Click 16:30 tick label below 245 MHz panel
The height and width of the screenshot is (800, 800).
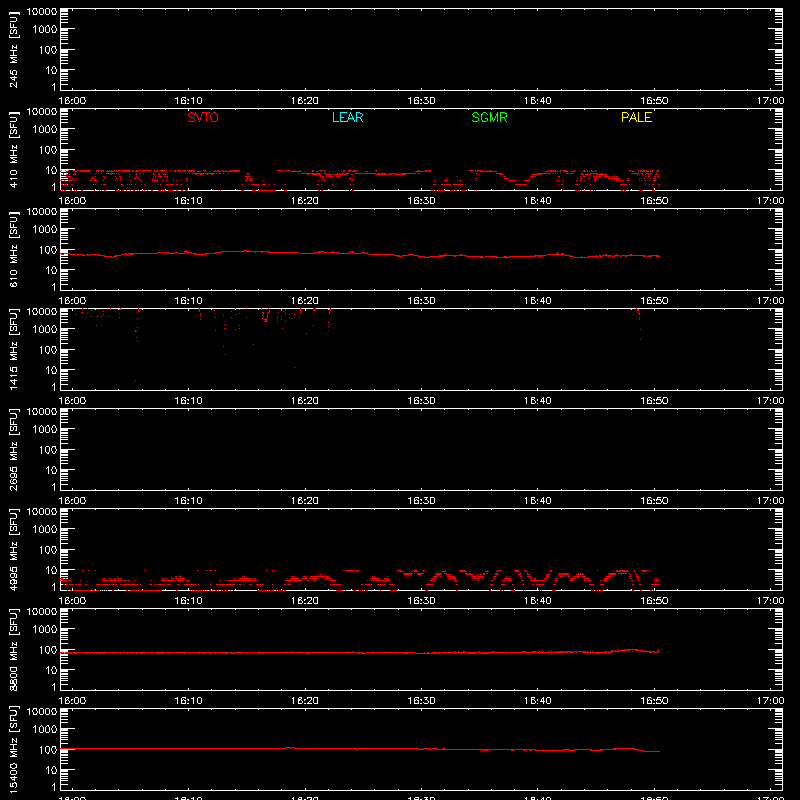tap(421, 101)
